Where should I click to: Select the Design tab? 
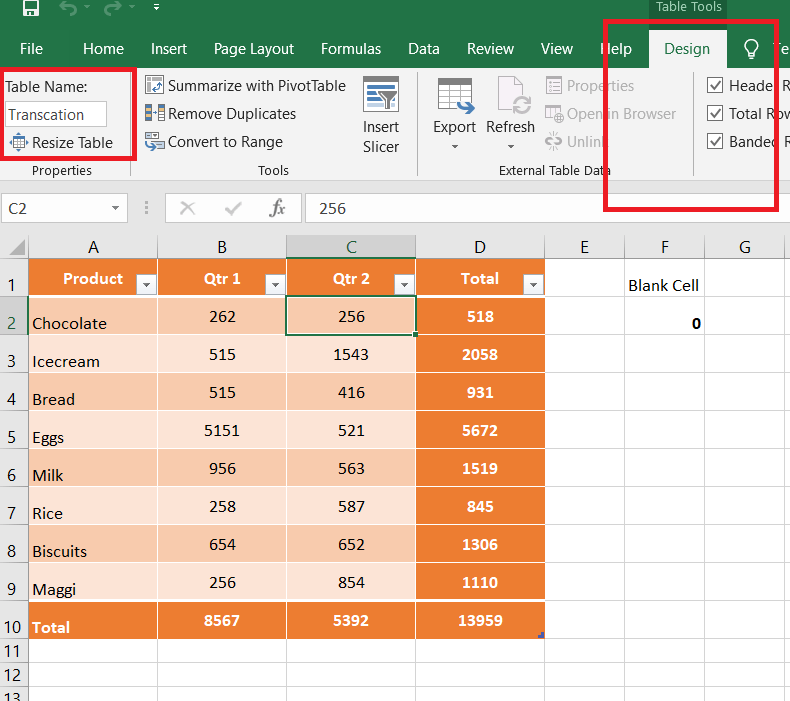(x=687, y=49)
